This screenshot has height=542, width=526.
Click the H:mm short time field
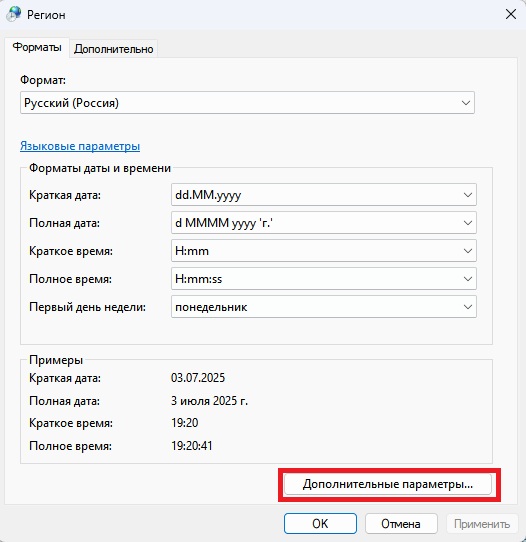(324, 251)
